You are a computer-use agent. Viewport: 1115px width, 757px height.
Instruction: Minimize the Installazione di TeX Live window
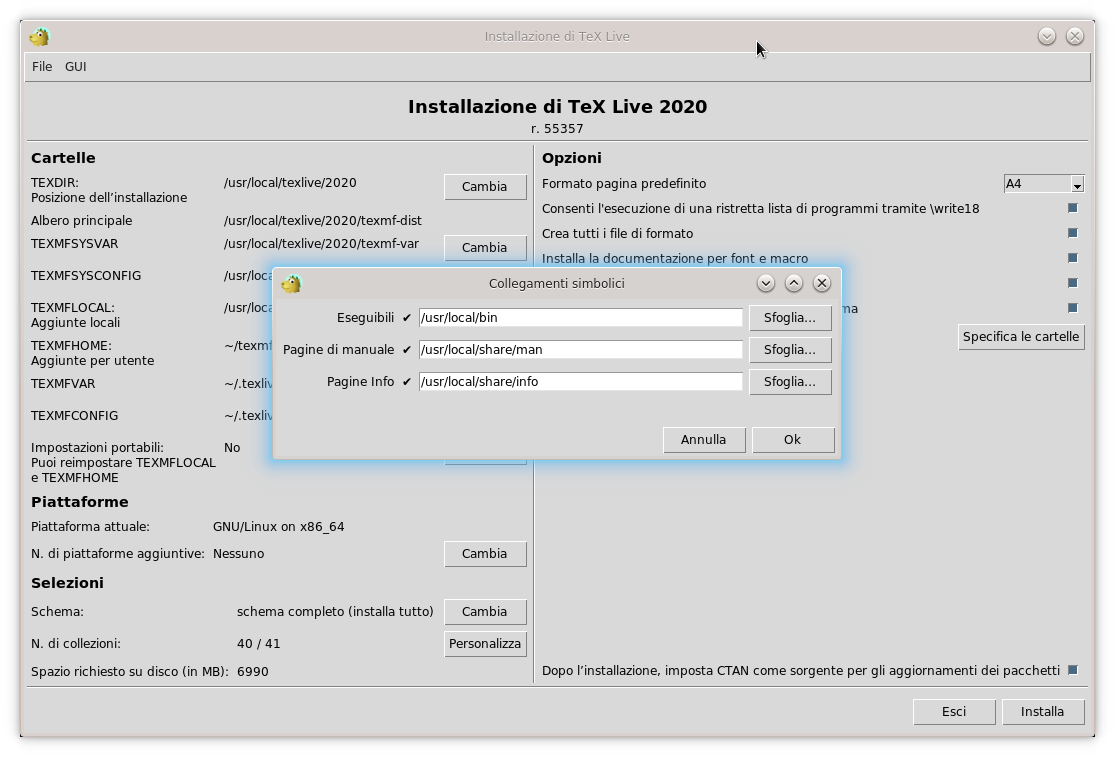click(x=1047, y=36)
